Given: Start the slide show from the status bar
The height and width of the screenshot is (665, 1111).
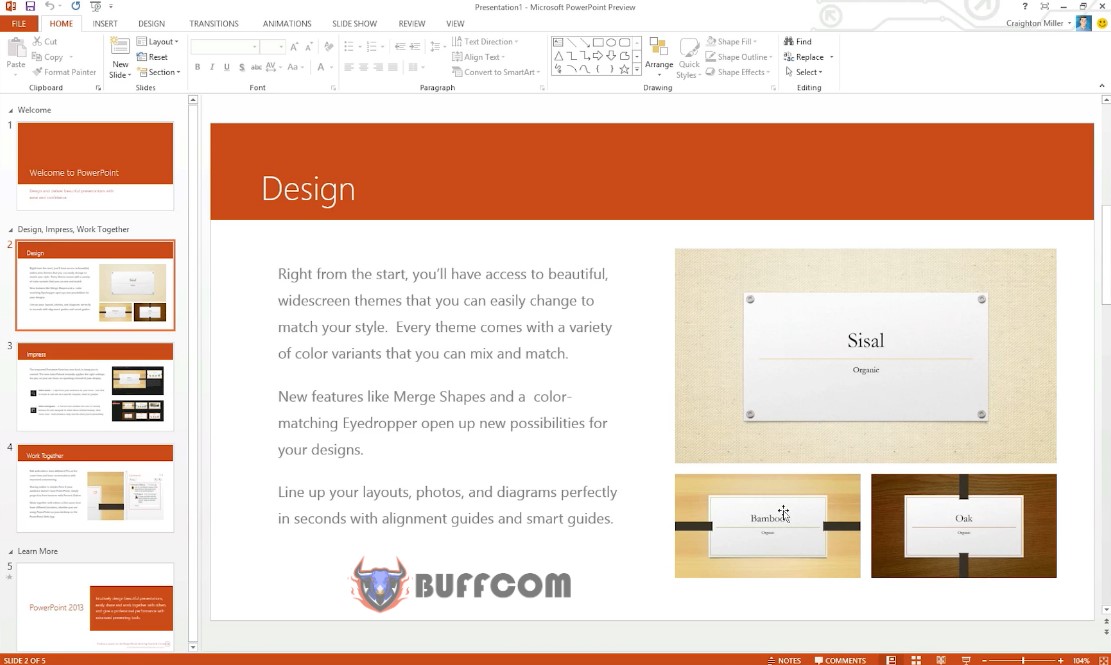Looking at the screenshot, I should pos(965,660).
